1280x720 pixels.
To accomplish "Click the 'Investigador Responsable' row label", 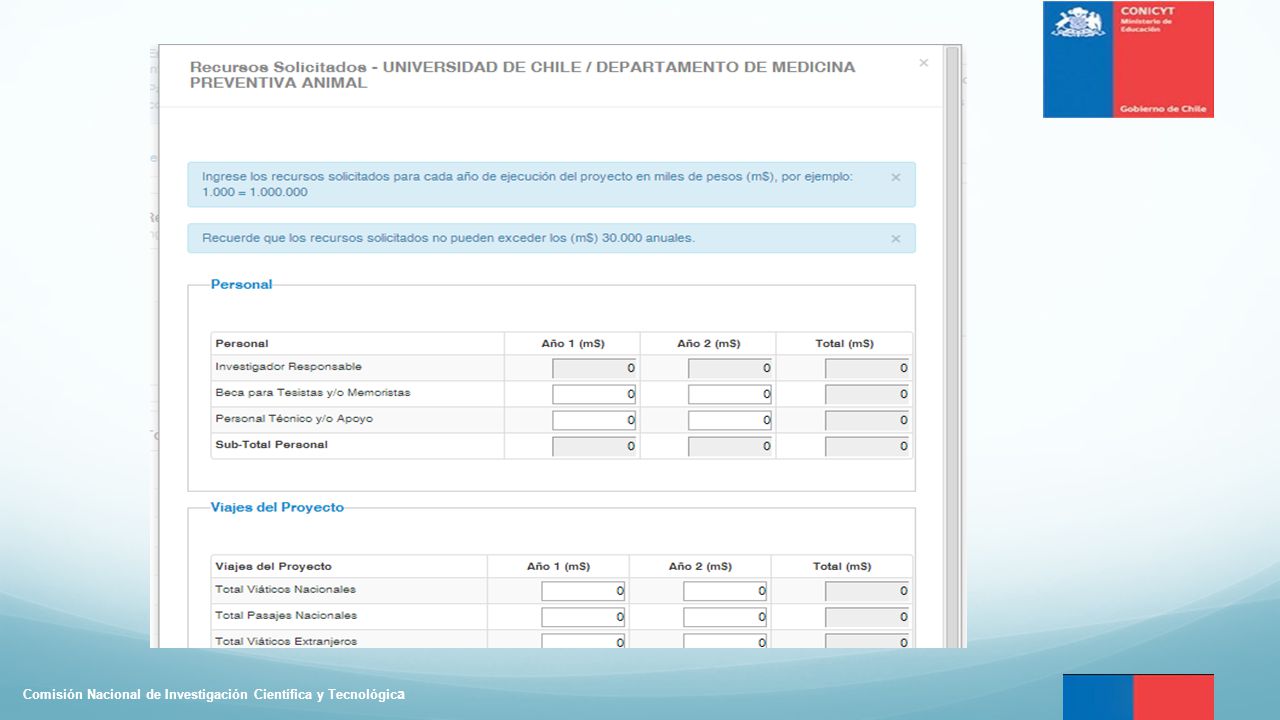I will point(288,367).
